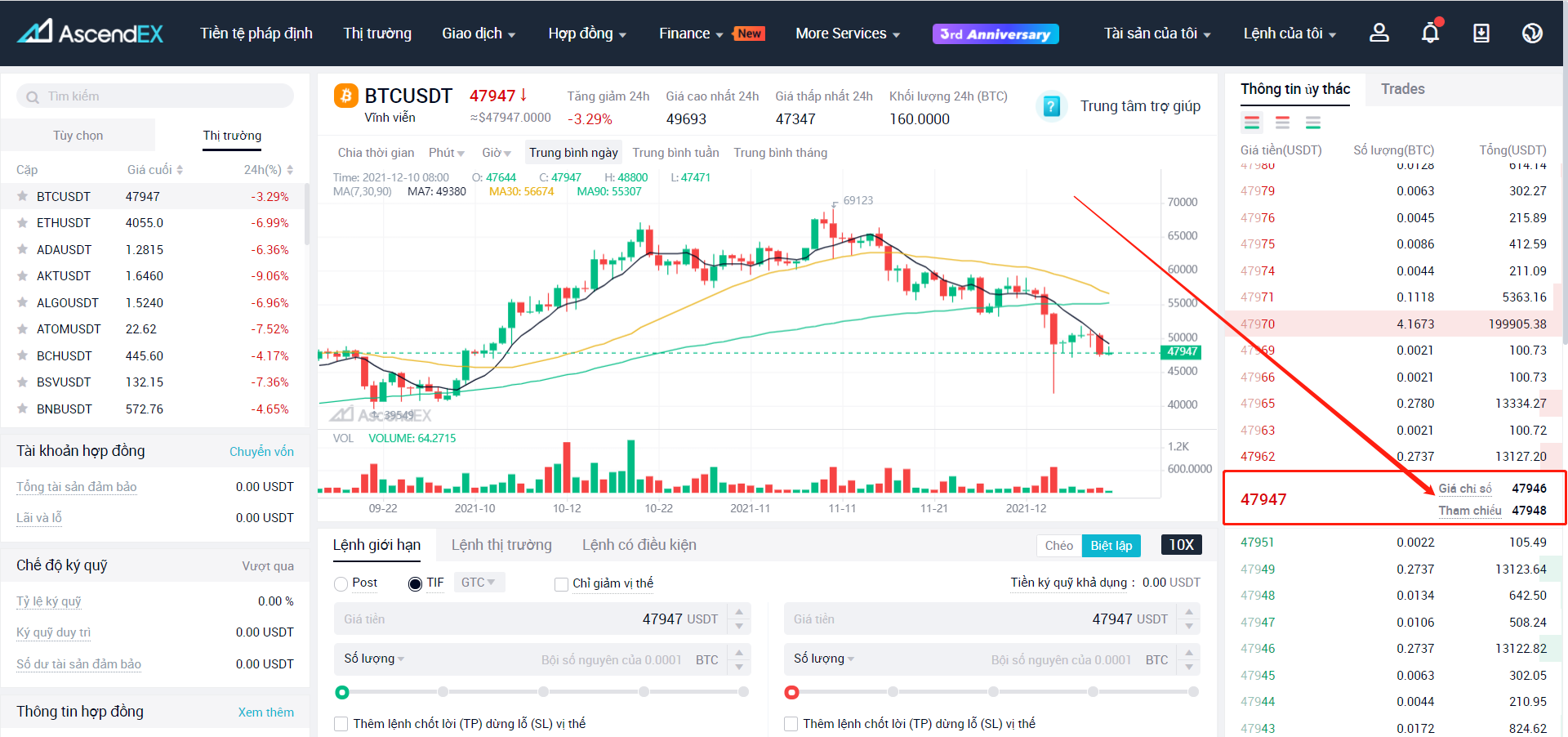This screenshot has height=737, width=1568.
Task: Click the green buy amount slider handle
Action: (x=342, y=692)
